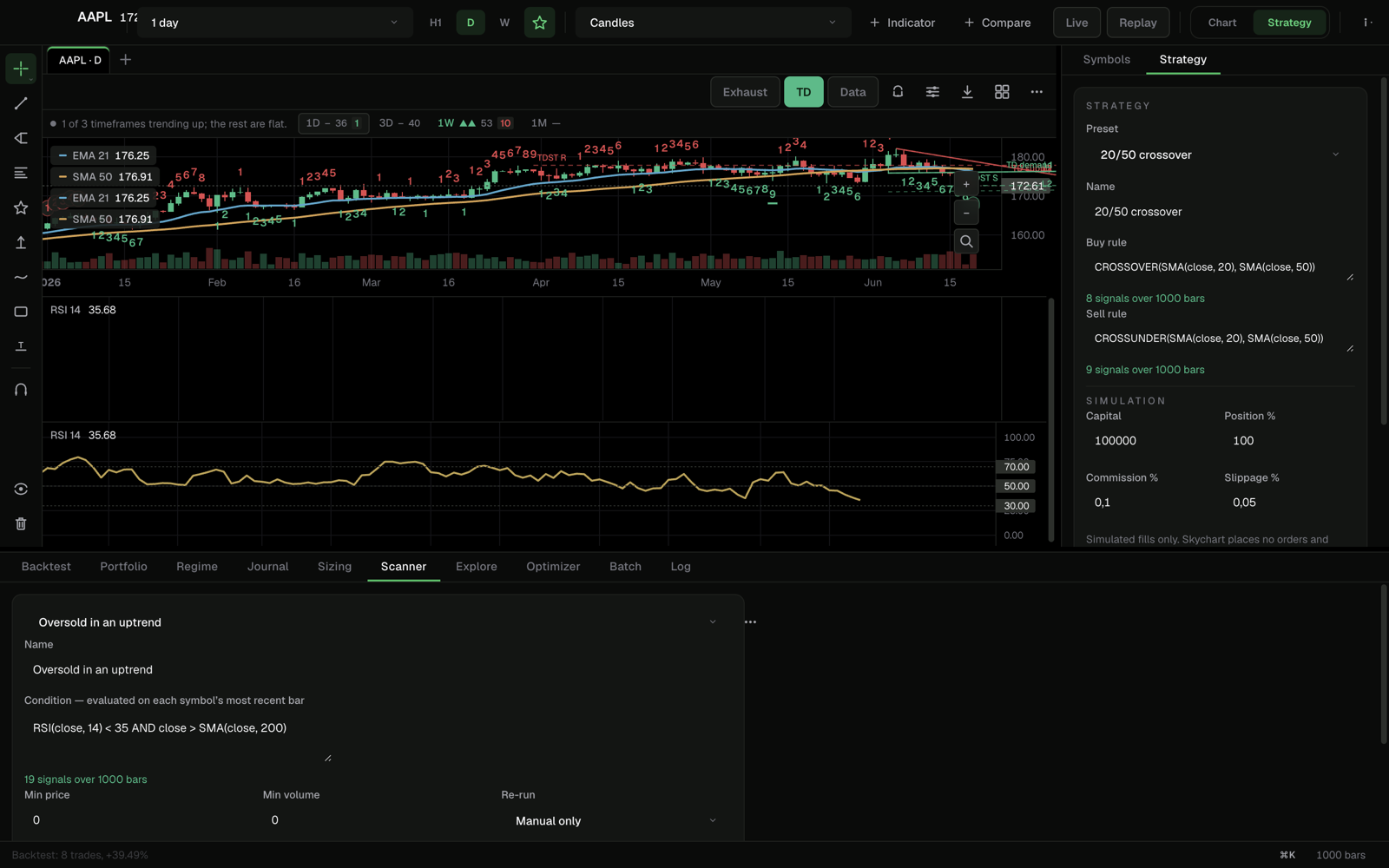Click the right Strategy panel scrollbar
Image resolution: width=1389 pixels, height=868 pixels.
click(x=1384, y=252)
